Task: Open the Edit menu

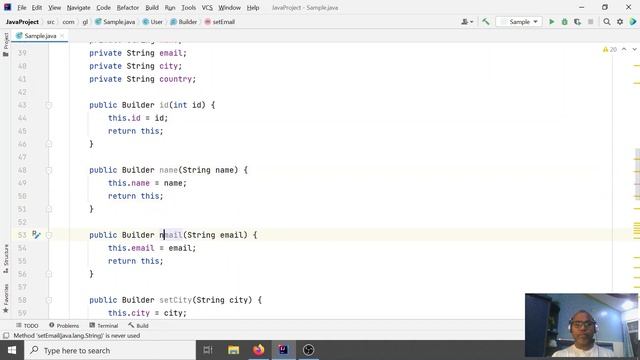Action: [x=37, y=7]
